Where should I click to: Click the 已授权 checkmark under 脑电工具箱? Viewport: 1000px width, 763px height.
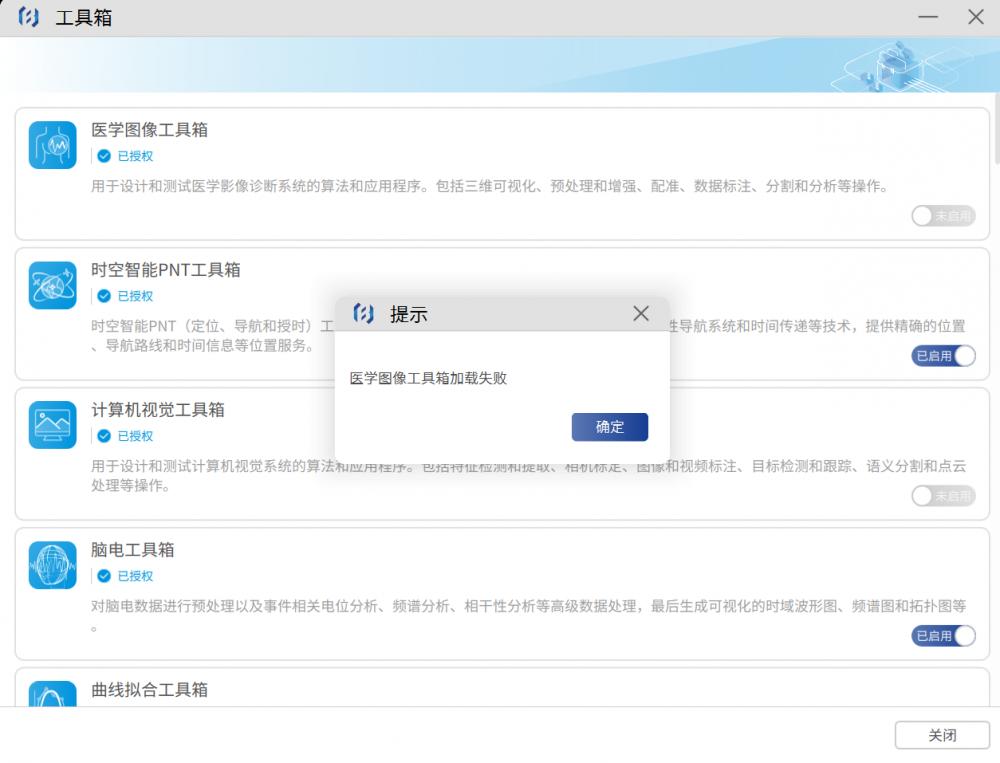pos(103,576)
